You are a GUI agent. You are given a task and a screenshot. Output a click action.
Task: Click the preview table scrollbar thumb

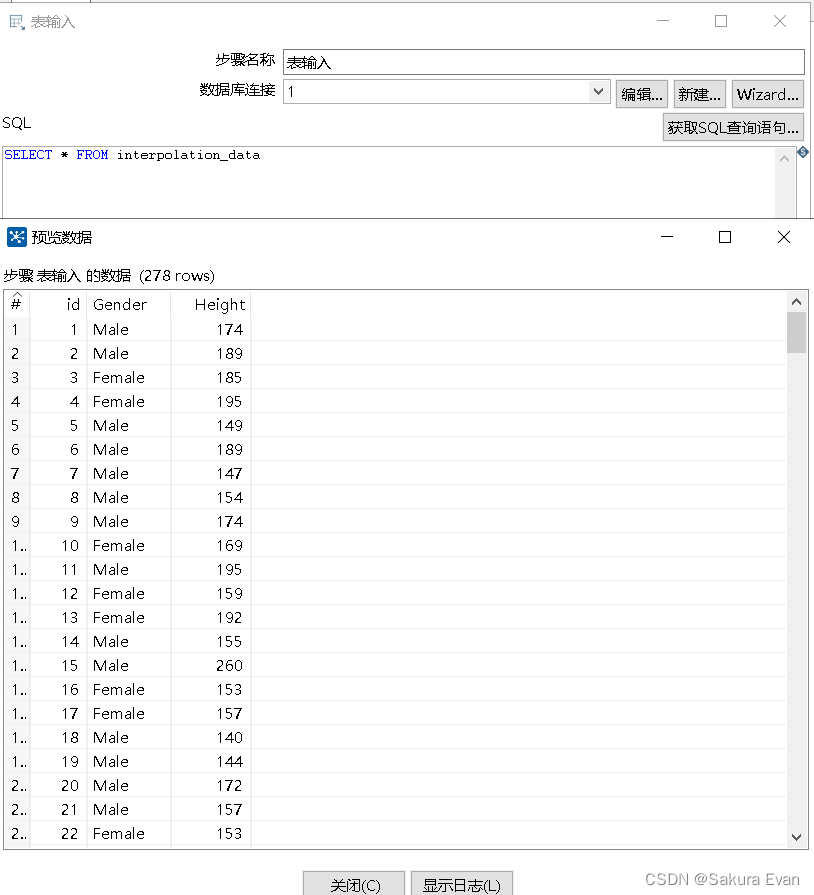(x=796, y=333)
